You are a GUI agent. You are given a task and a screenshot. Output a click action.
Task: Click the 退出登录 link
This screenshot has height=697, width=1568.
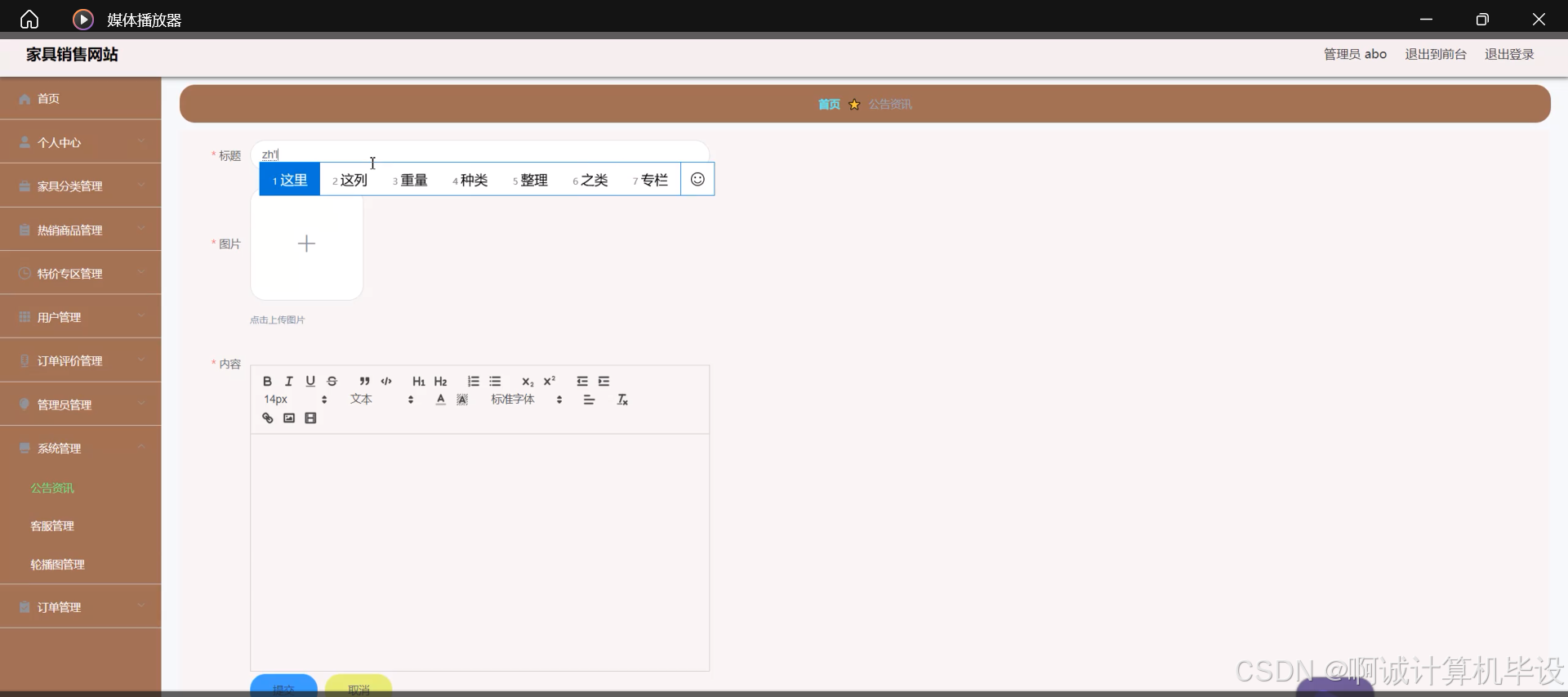[1509, 54]
